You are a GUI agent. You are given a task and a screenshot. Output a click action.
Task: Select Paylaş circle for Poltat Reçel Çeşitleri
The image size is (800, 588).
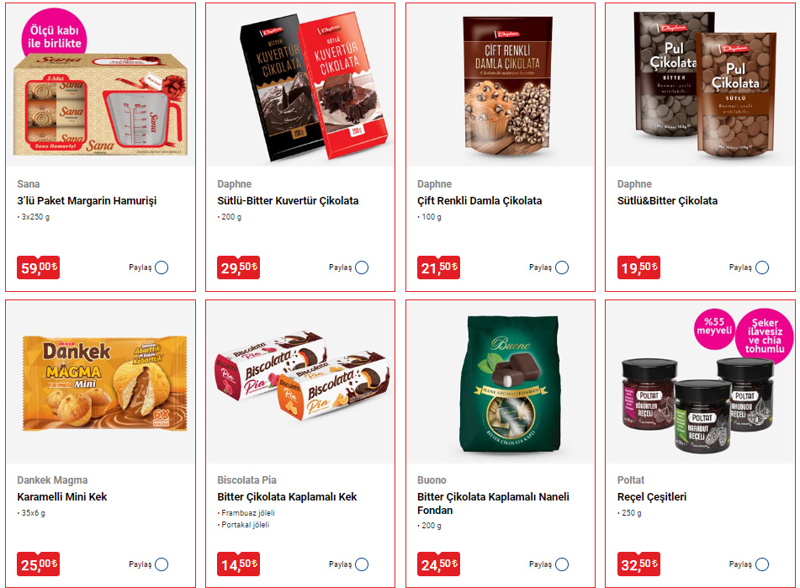click(x=762, y=565)
